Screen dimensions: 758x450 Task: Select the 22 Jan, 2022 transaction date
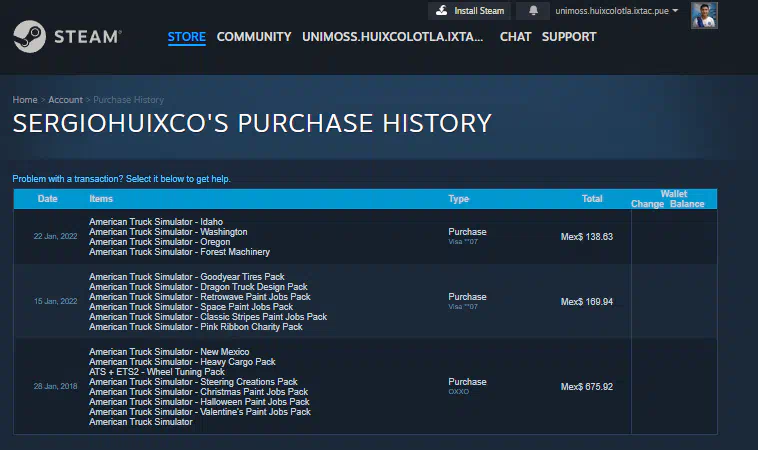click(x=55, y=236)
